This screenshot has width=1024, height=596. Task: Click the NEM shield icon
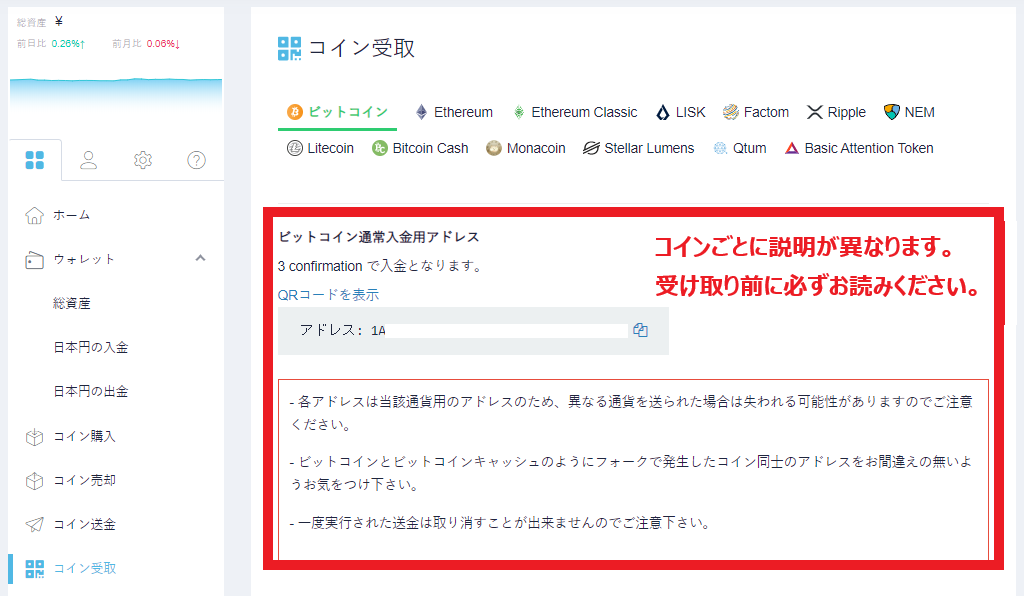click(x=891, y=112)
